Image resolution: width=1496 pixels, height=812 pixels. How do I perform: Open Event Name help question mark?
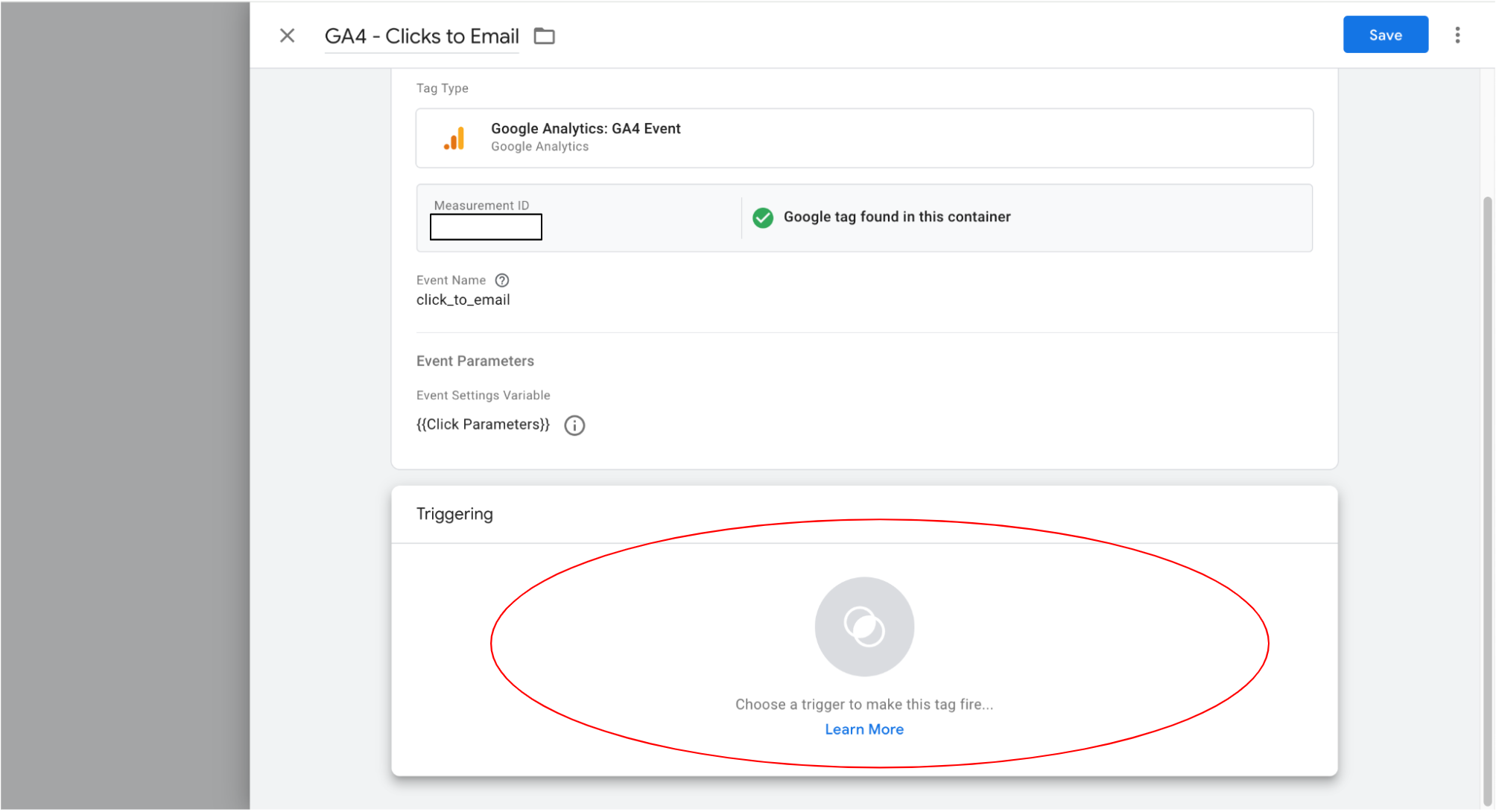pyautogui.click(x=502, y=281)
